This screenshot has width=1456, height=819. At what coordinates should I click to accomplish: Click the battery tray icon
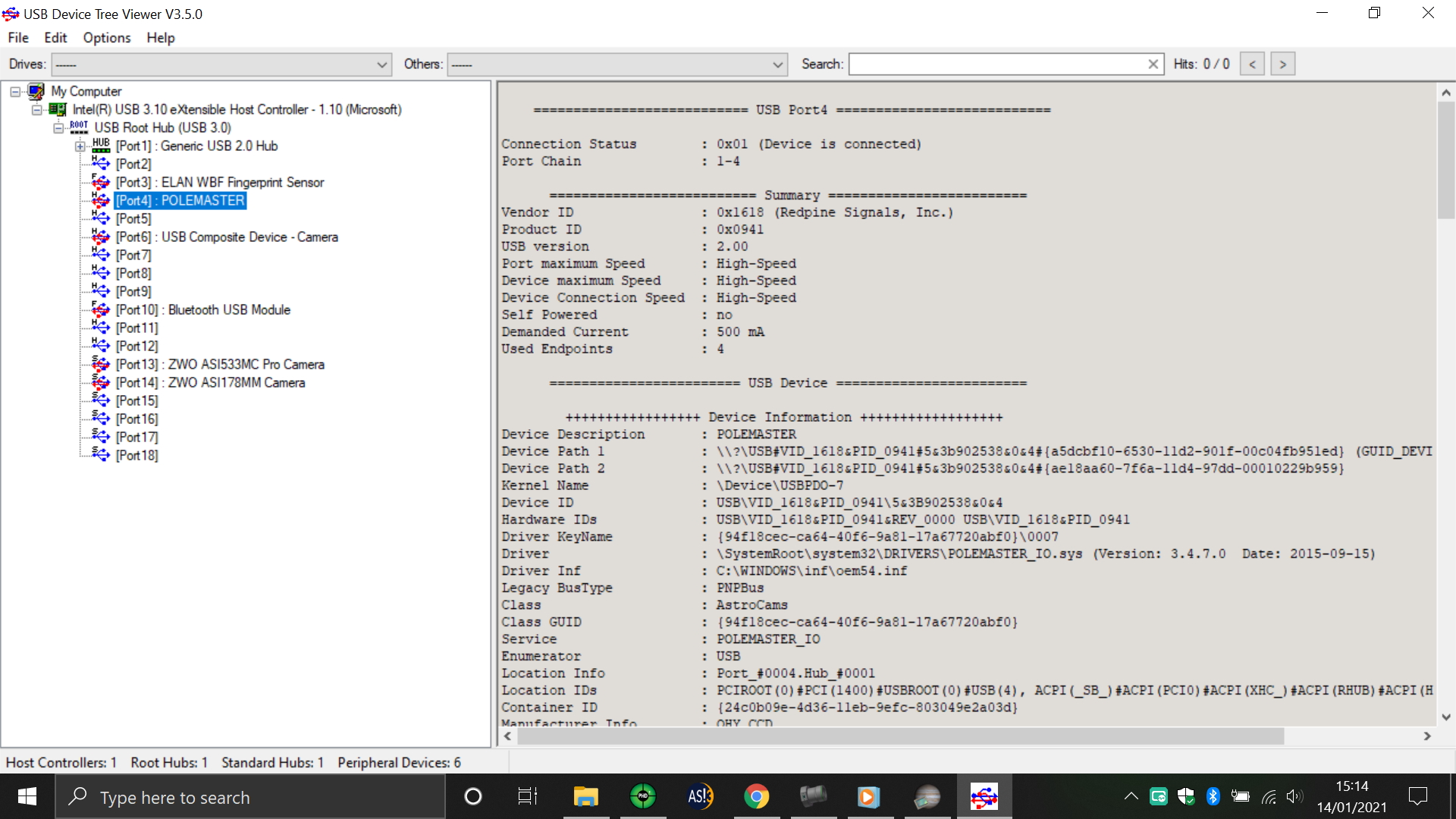coord(1241,796)
